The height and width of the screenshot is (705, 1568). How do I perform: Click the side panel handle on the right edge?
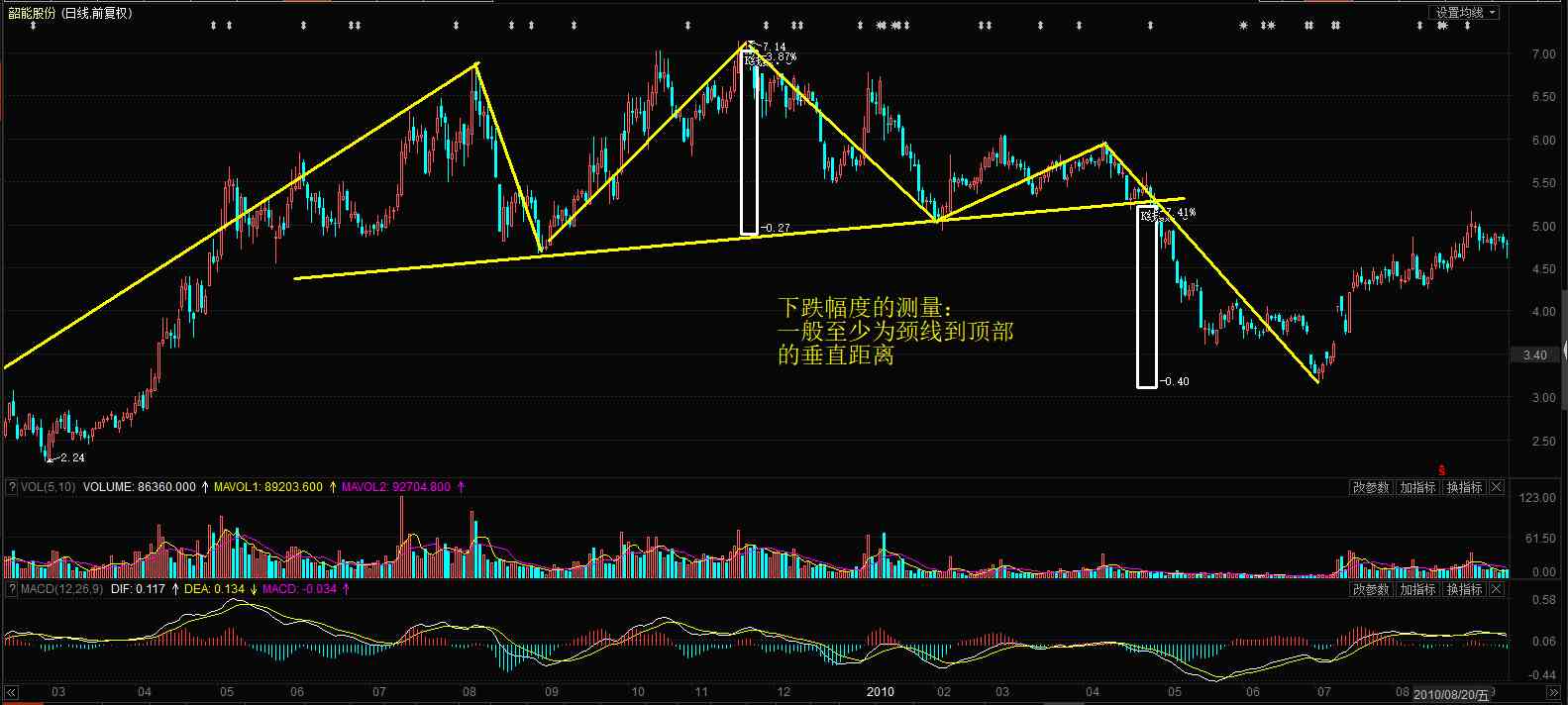pyautogui.click(x=1564, y=351)
